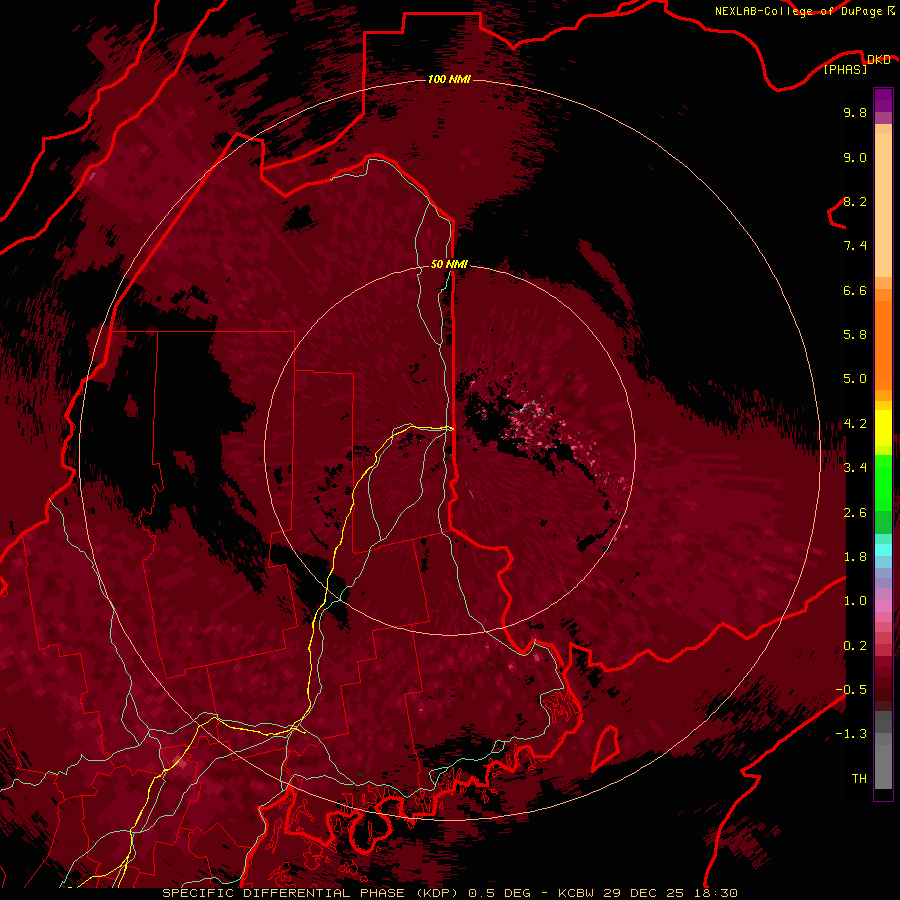Screen dimensions: 900x900
Task: Click the -1.3 value on the color scale
Action: [x=851, y=734]
